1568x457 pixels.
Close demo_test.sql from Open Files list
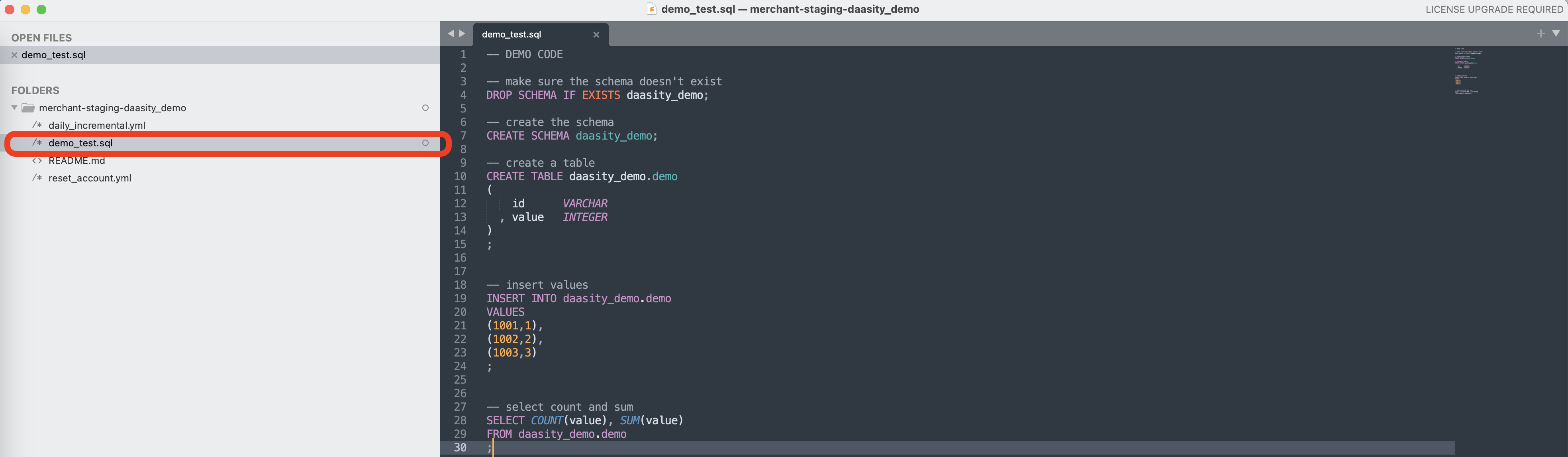pos(14,55)
